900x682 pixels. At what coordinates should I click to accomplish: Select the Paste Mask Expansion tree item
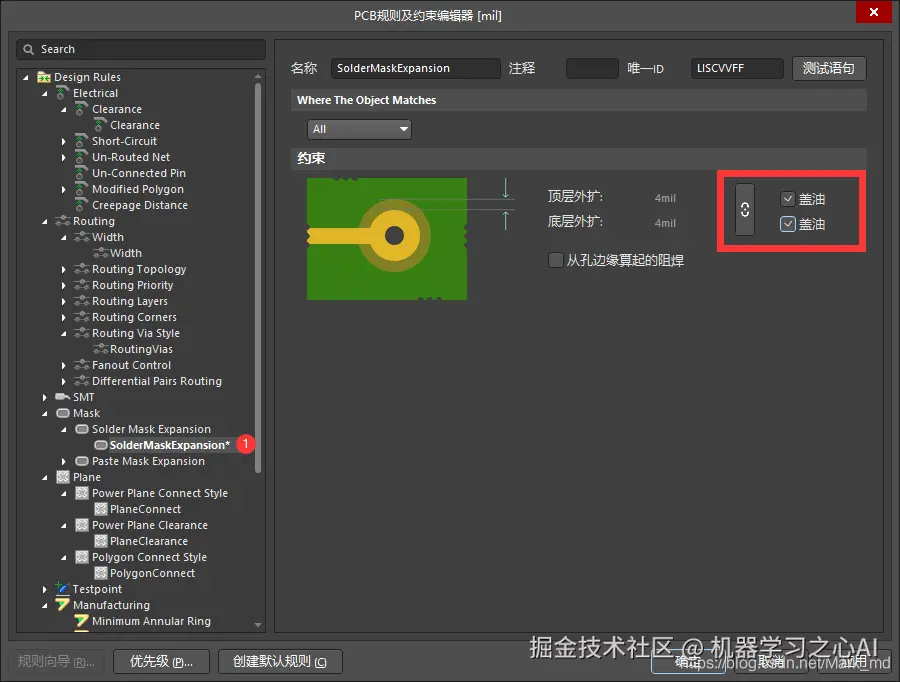tap(148, 461)
